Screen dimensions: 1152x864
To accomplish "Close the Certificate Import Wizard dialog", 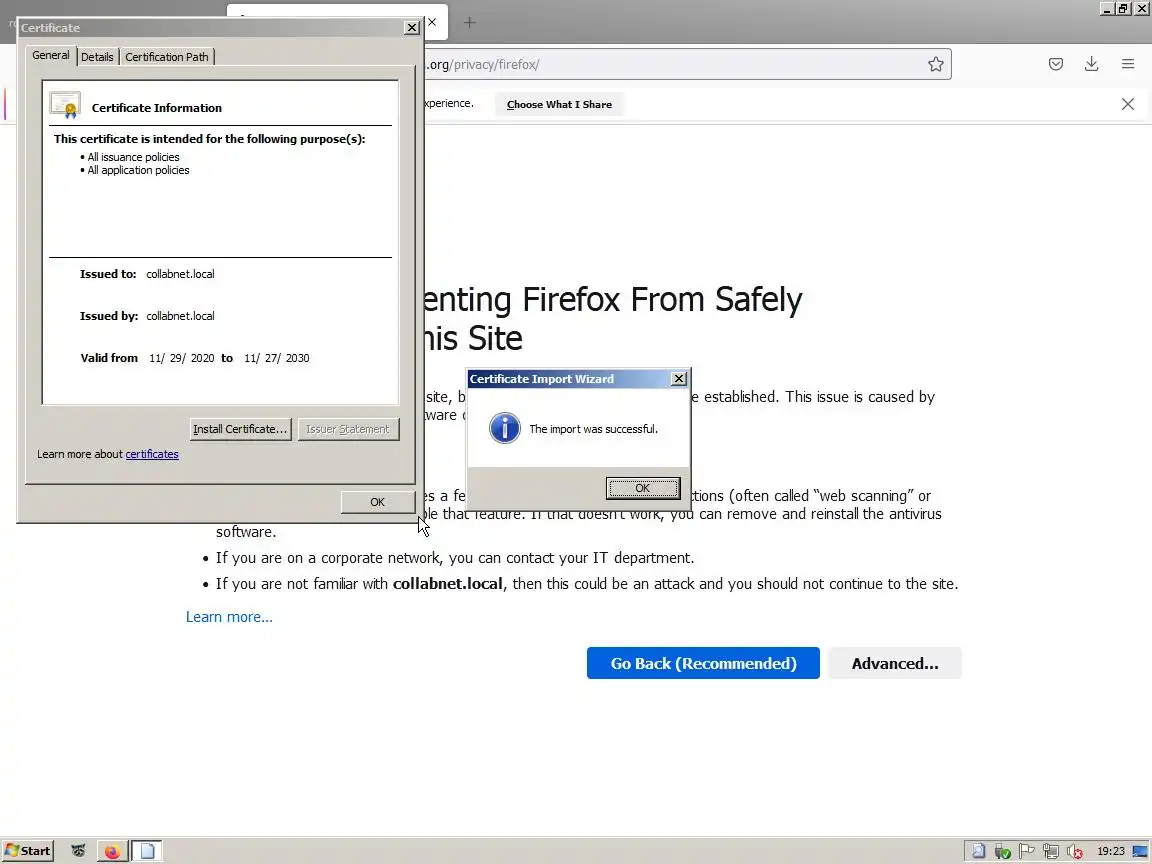I will [x=679, y=378].
